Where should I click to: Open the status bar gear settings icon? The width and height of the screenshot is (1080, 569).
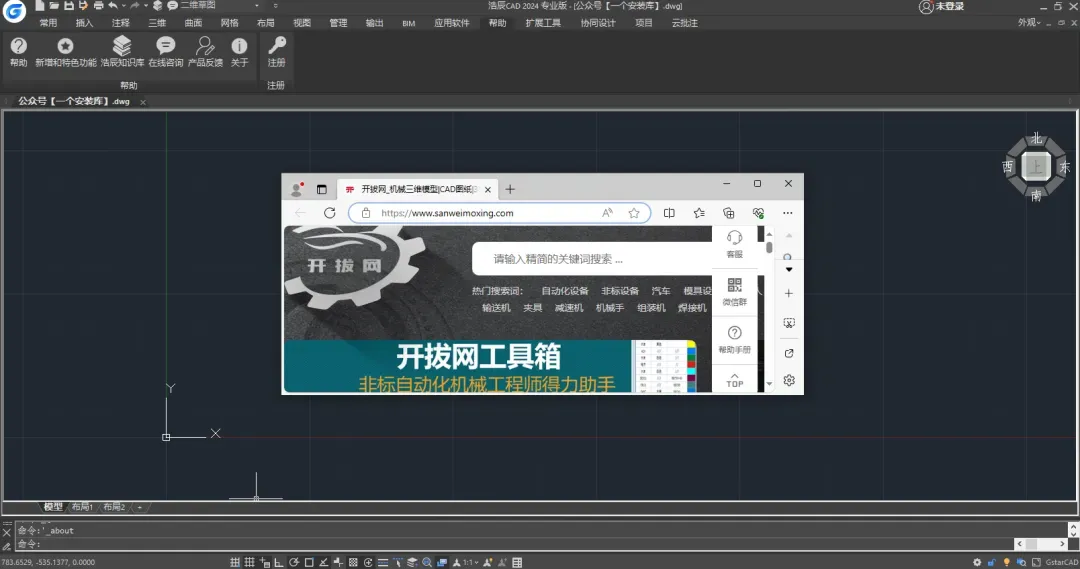(977, 563)
